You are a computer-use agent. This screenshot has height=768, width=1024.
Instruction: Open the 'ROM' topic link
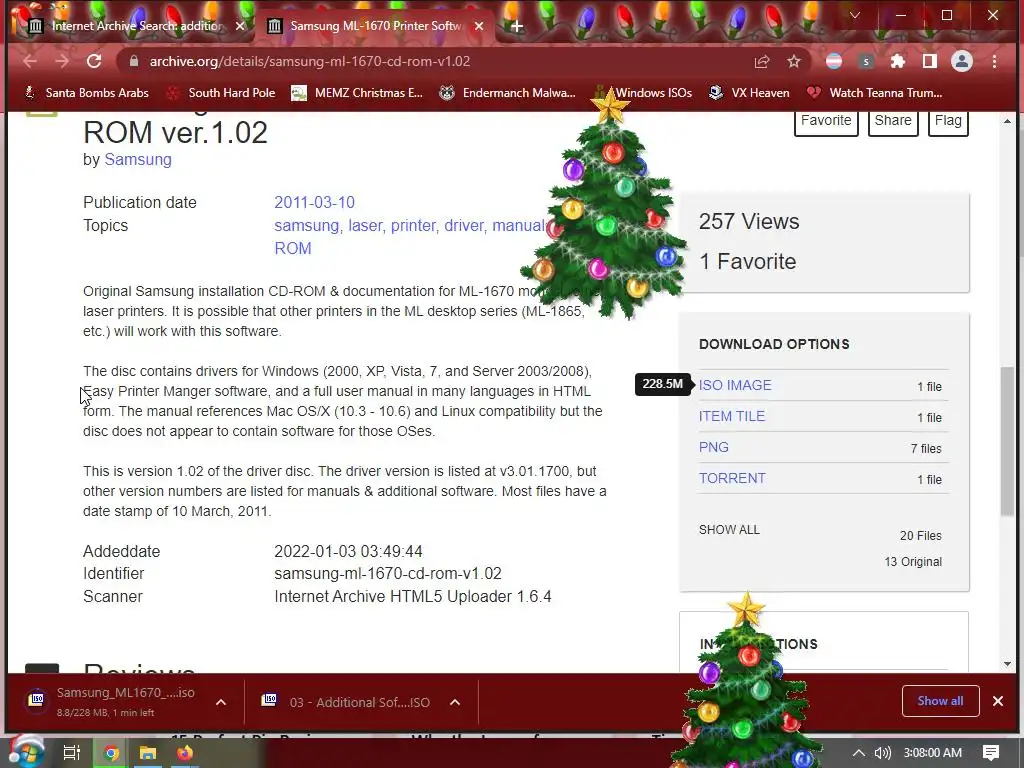(293, 249)
